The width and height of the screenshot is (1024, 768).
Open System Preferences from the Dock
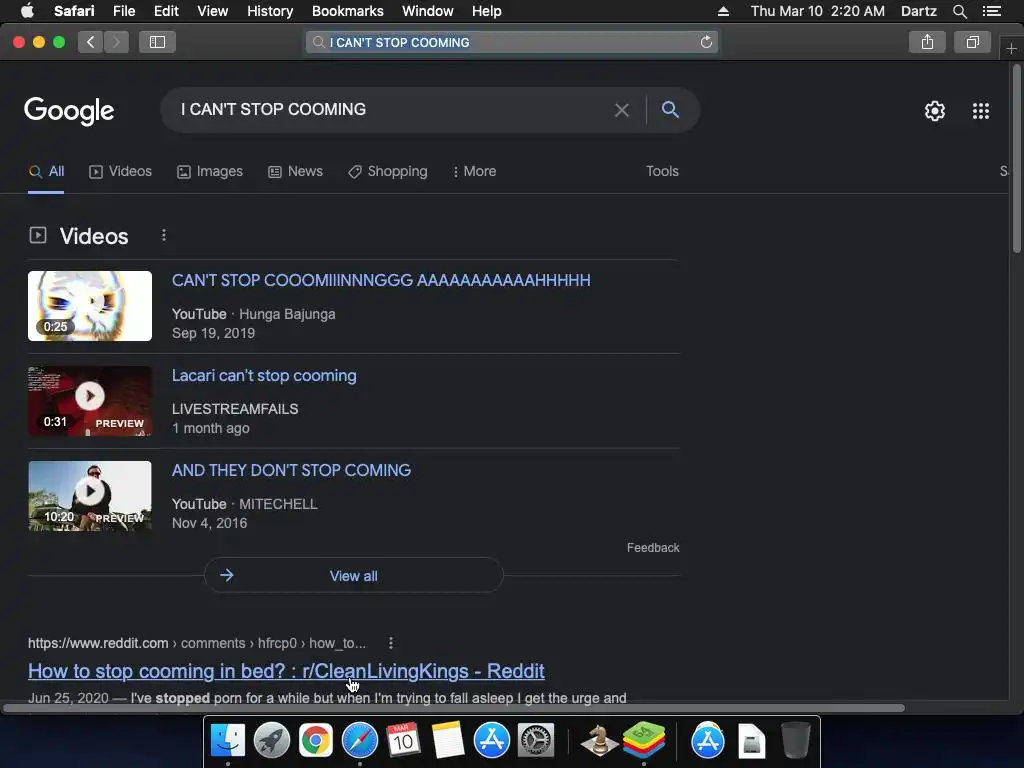coord(536,741)
